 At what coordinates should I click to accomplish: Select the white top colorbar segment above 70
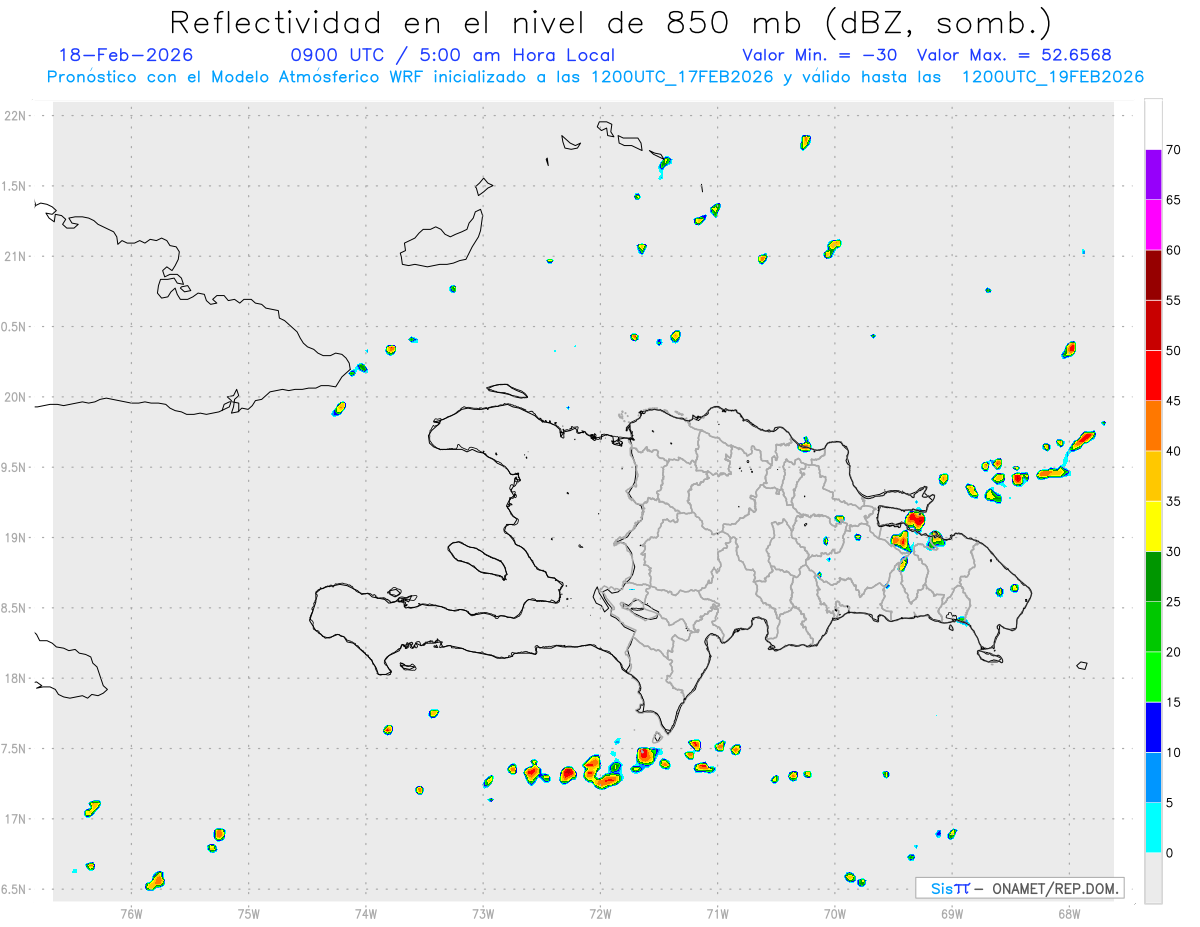coord(1153,124)
